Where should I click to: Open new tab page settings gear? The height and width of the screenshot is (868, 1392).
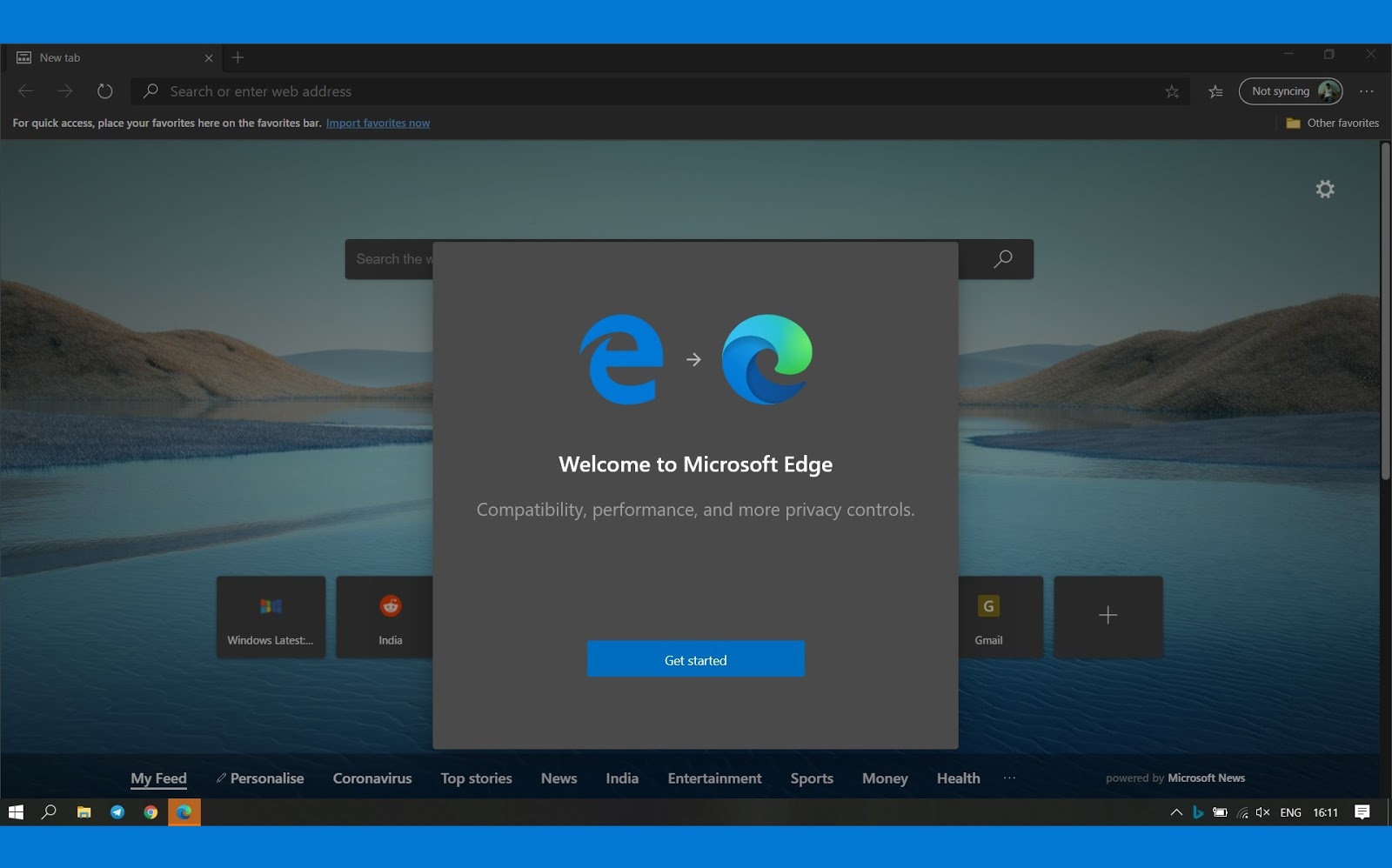pos(1325,189)
